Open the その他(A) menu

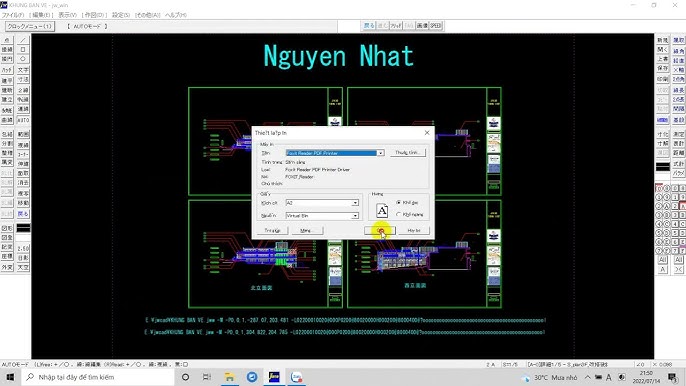click(148, 15)
